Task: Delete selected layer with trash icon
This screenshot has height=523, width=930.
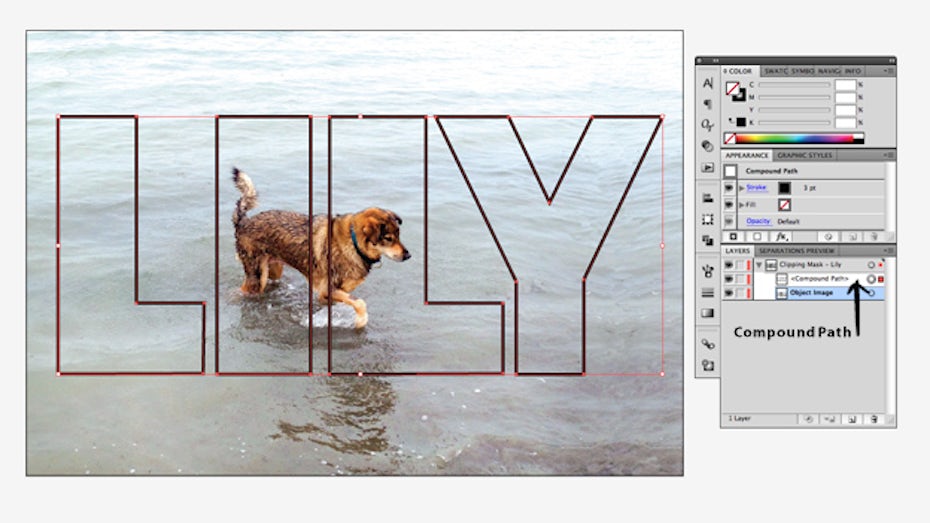Action: coord(874,418)
